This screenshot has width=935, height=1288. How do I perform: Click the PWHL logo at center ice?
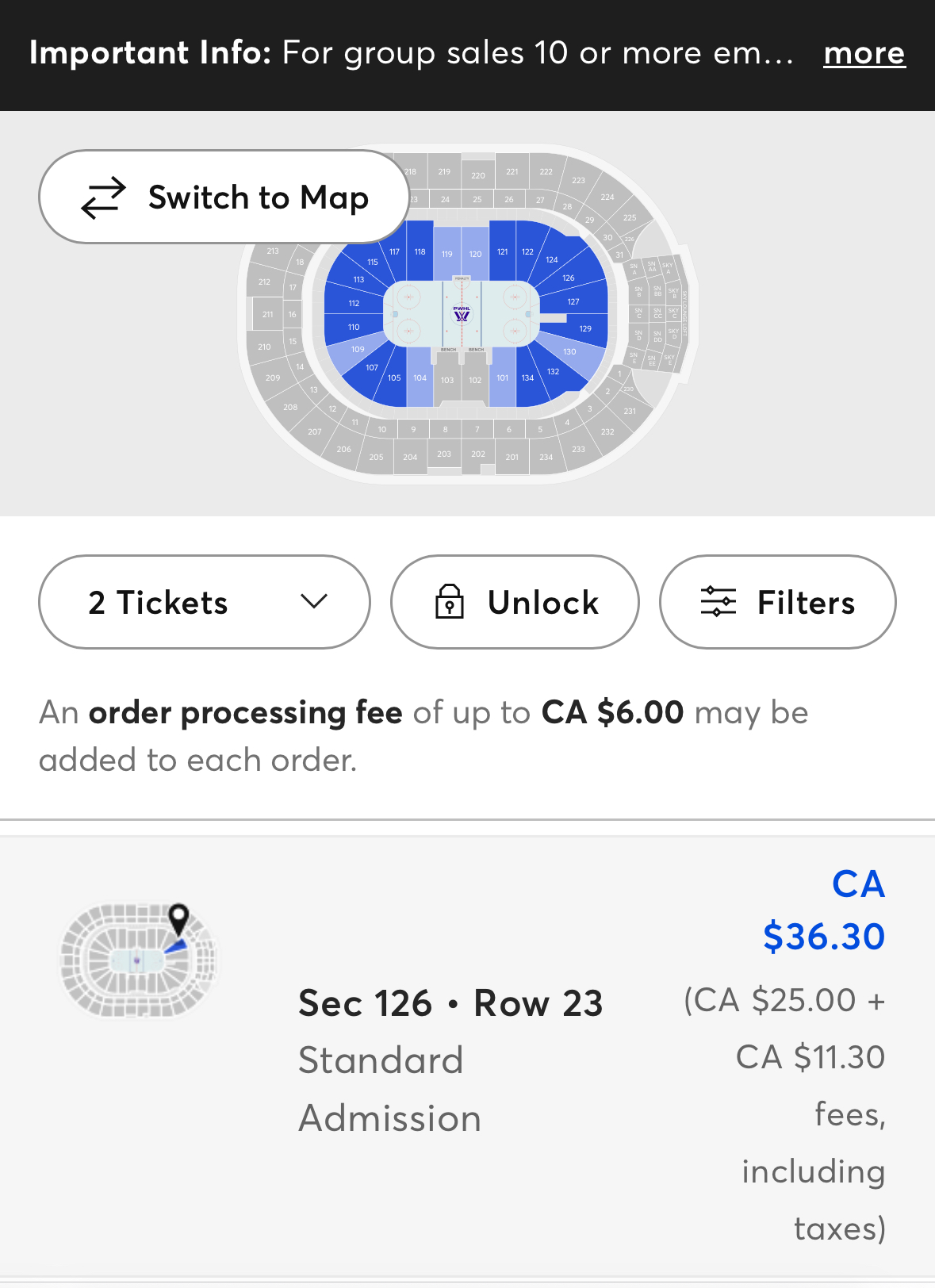[462, 314]
